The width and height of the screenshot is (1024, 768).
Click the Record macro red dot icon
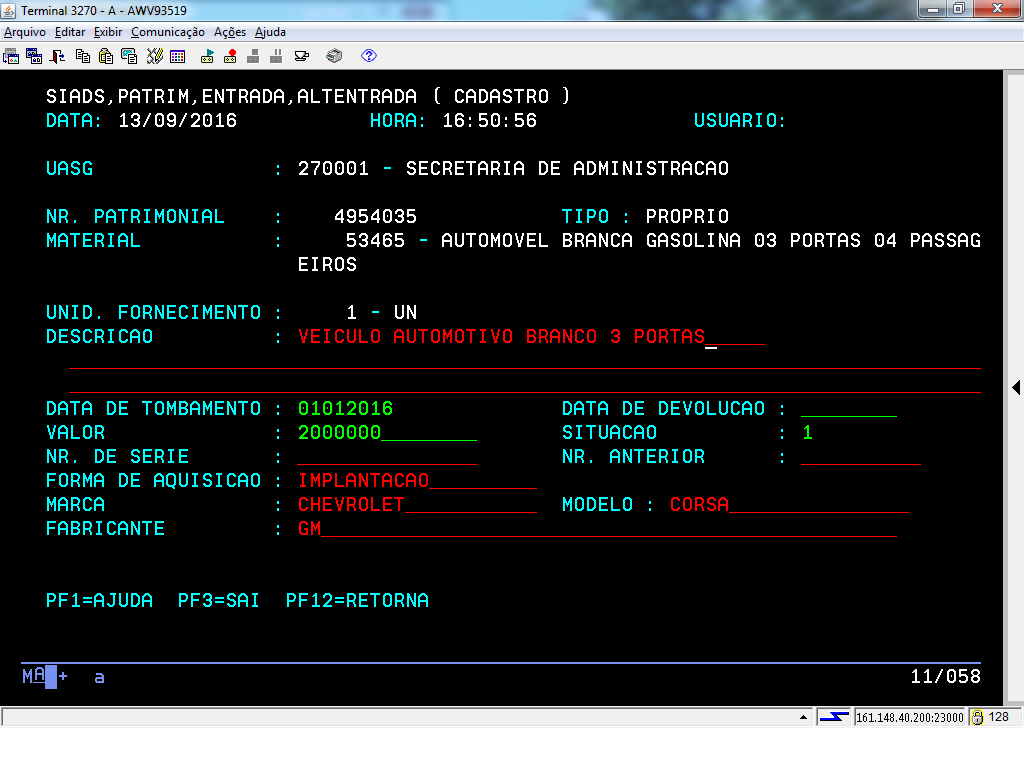tap(230, 56)
